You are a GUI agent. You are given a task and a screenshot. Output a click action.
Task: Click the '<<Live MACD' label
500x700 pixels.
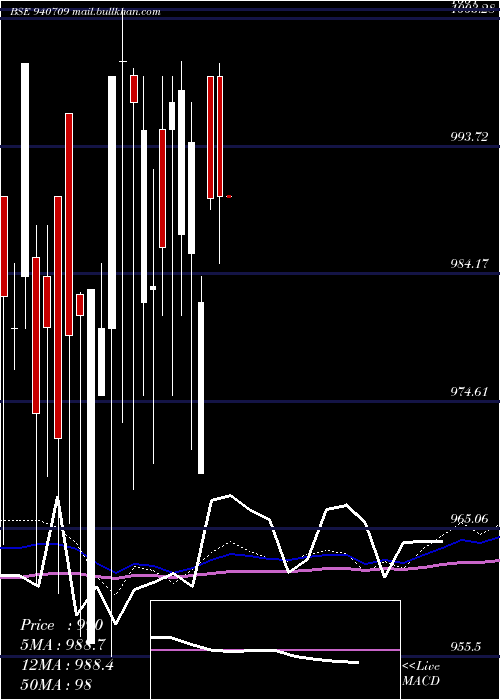421,673
